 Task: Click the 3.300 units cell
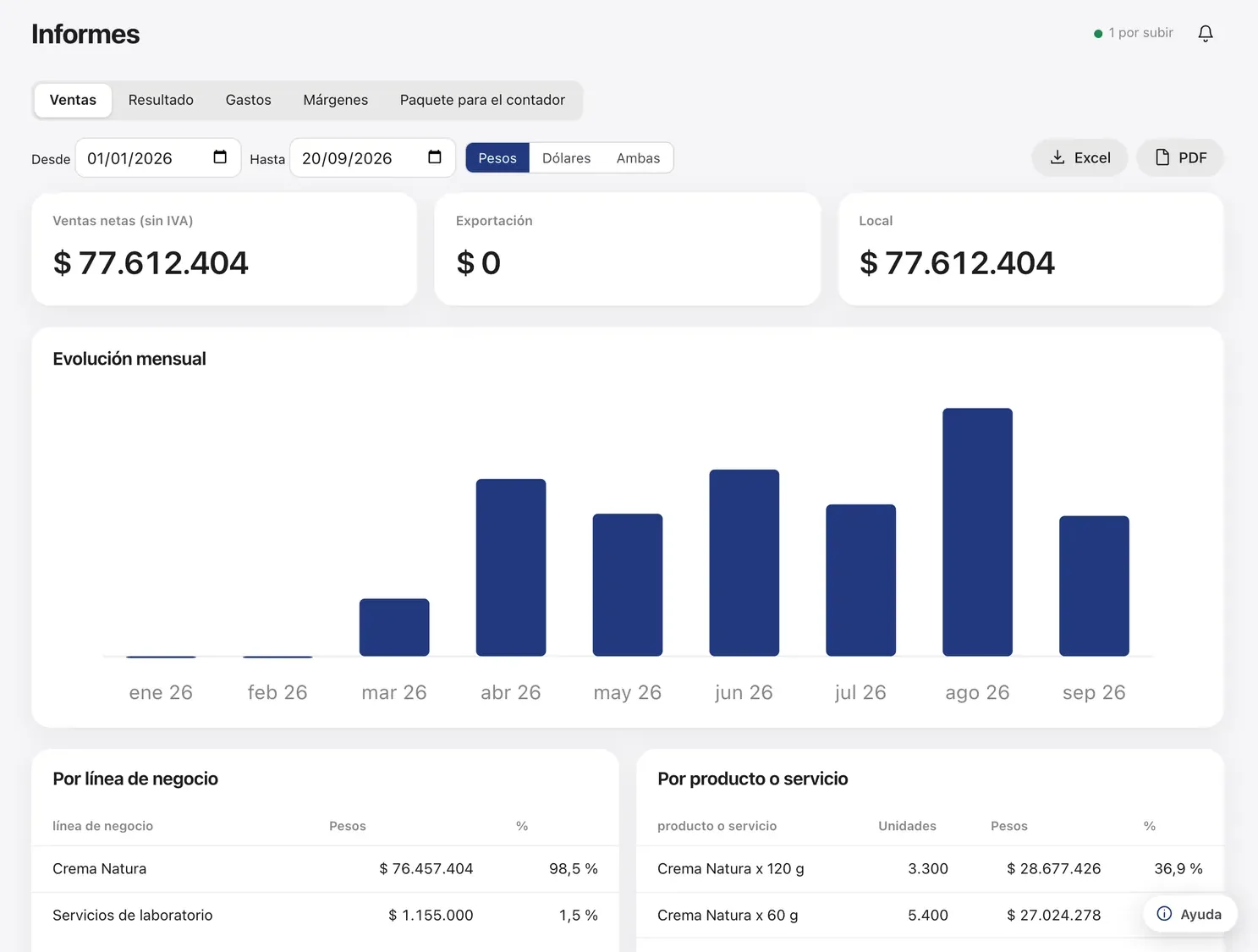[928, 869]
